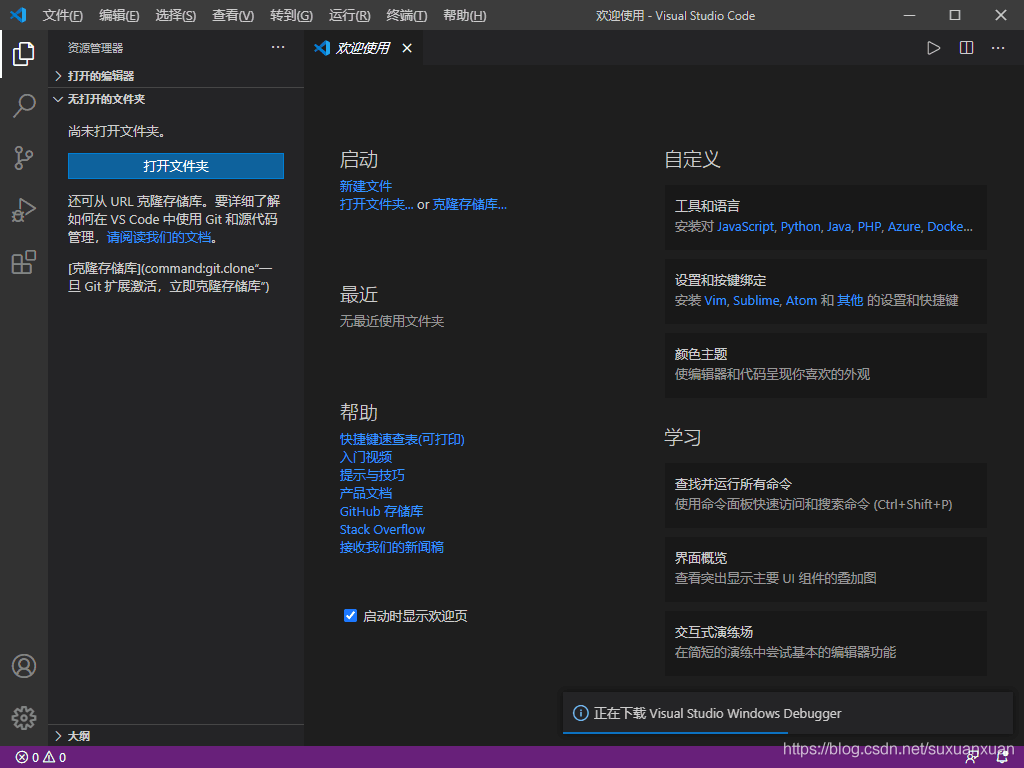Open the Explorer view in activity bar
Viewport: 1024px width, 768px height.
tap(24, 54)
